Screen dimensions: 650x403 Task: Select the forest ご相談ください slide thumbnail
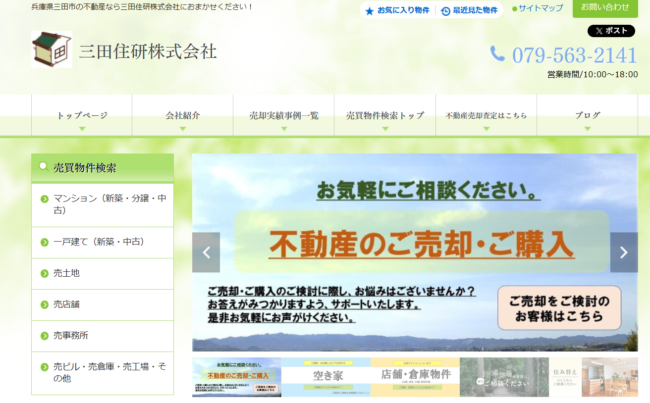[504, 377]
